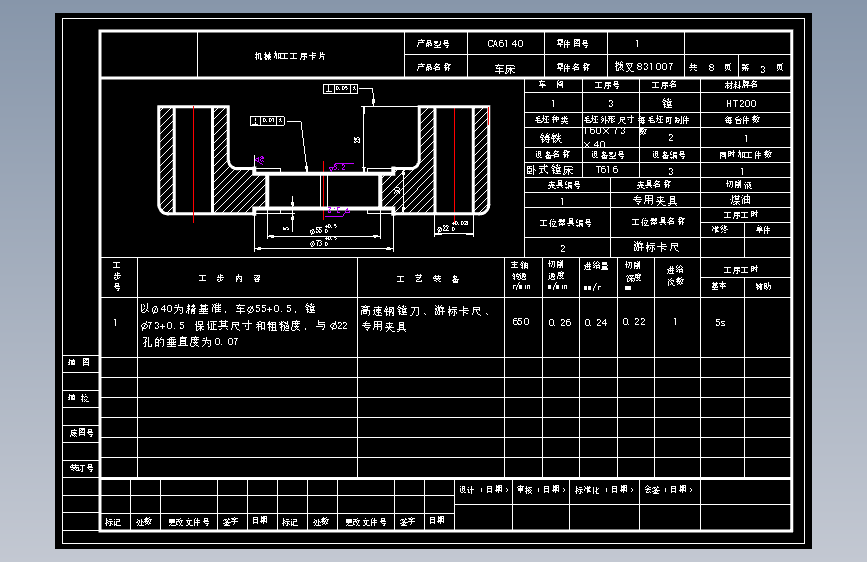
Task: Click the ø22 dimension in the drawing
Action: [x=452, y=226]
